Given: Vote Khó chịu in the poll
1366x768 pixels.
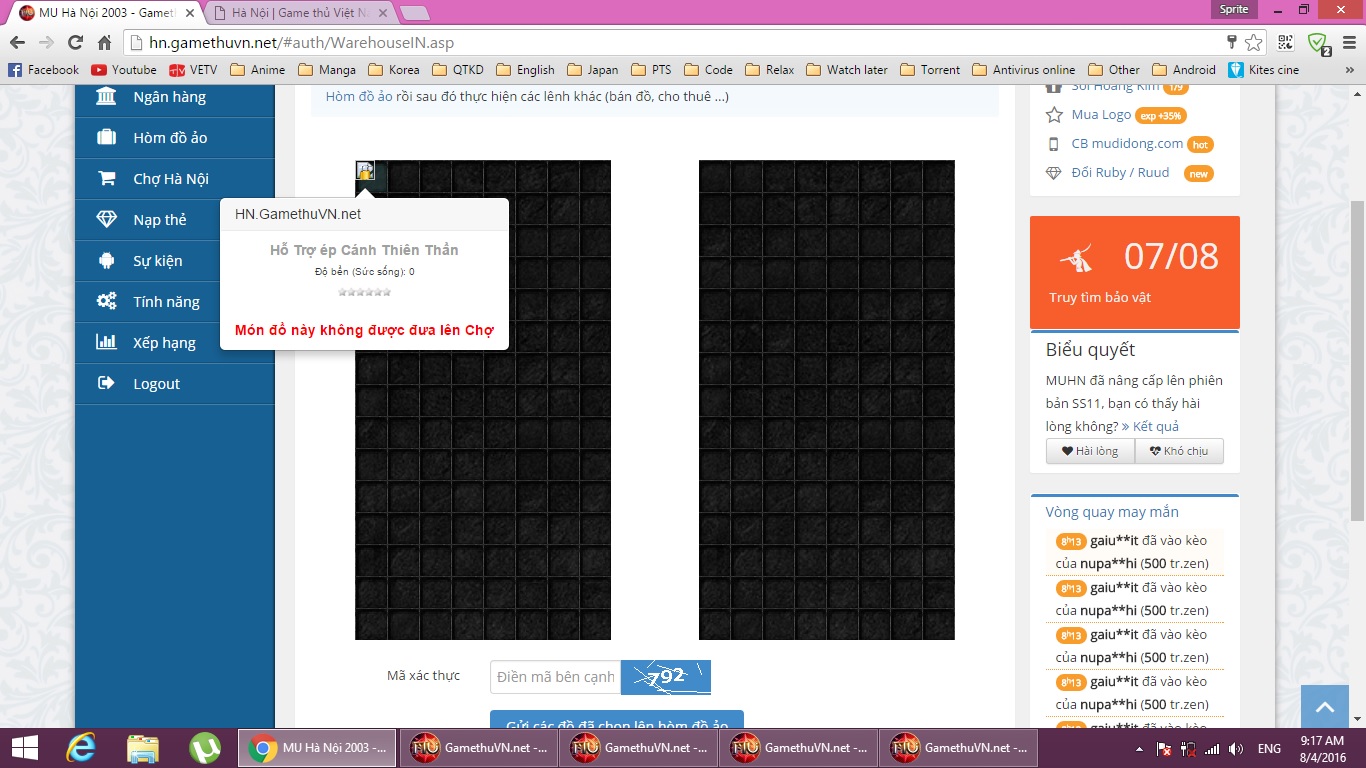Looking at the screenshot, I should (1179, 451).
